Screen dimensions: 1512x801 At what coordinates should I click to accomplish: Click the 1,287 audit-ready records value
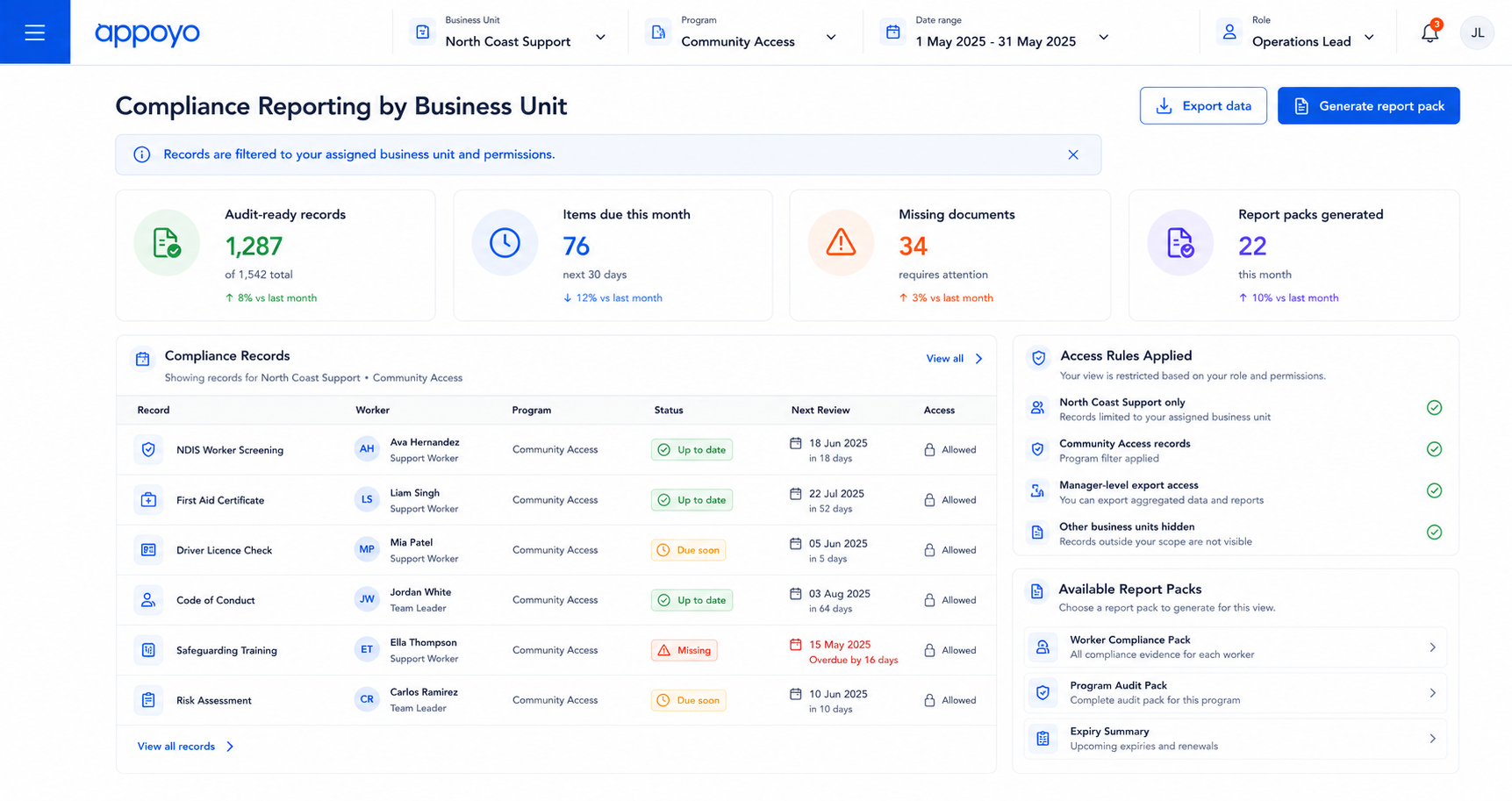coord(254,246)
